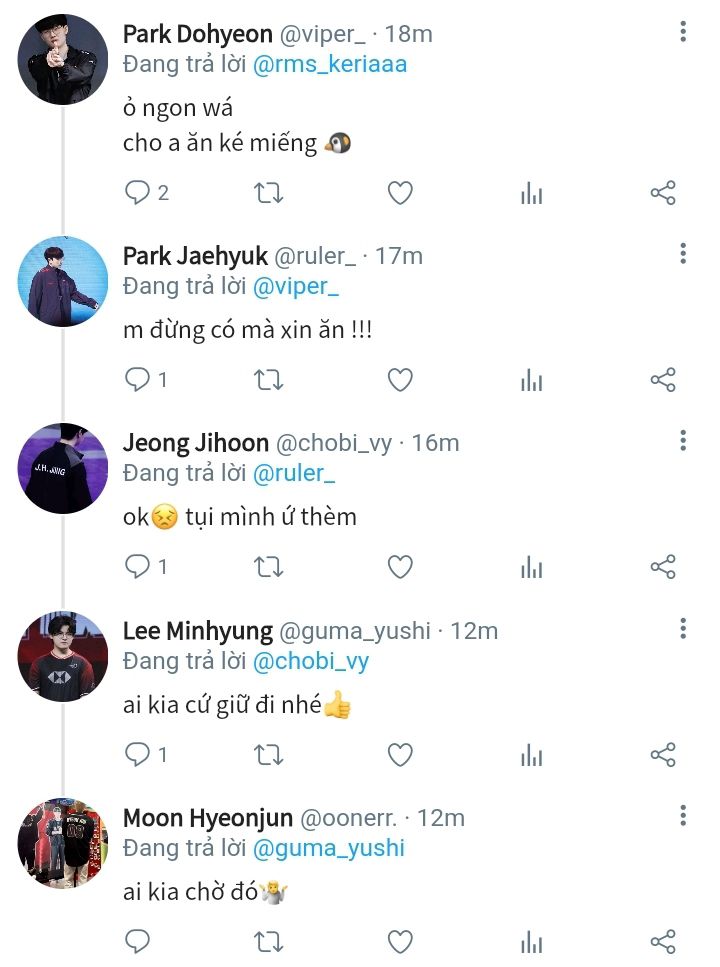Like Park Dohyeon's tweet

(x=400, y=193)
